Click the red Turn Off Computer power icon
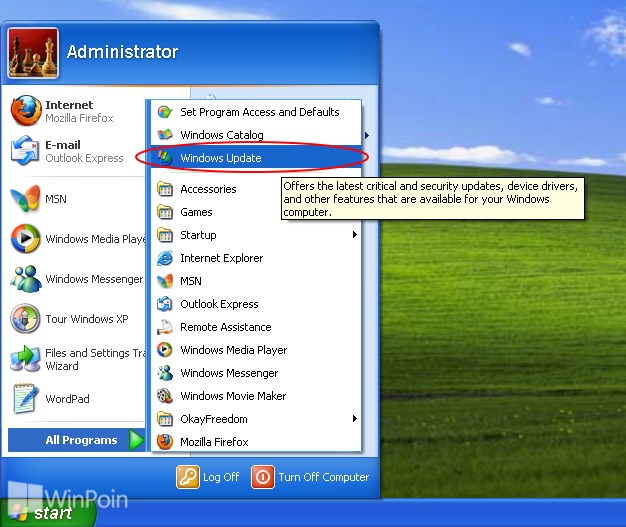 263,477
